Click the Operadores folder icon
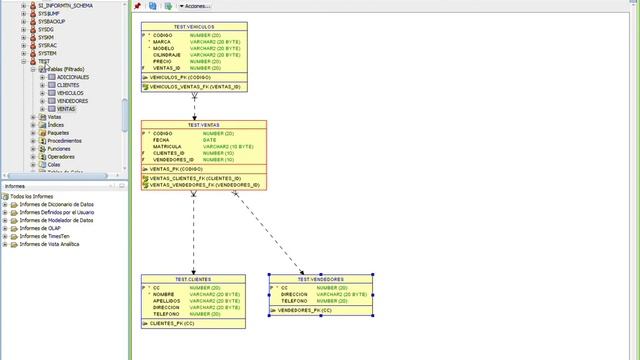Image resolution: width=640 pixels, height=360 pixels. click(x=42, y=156)
